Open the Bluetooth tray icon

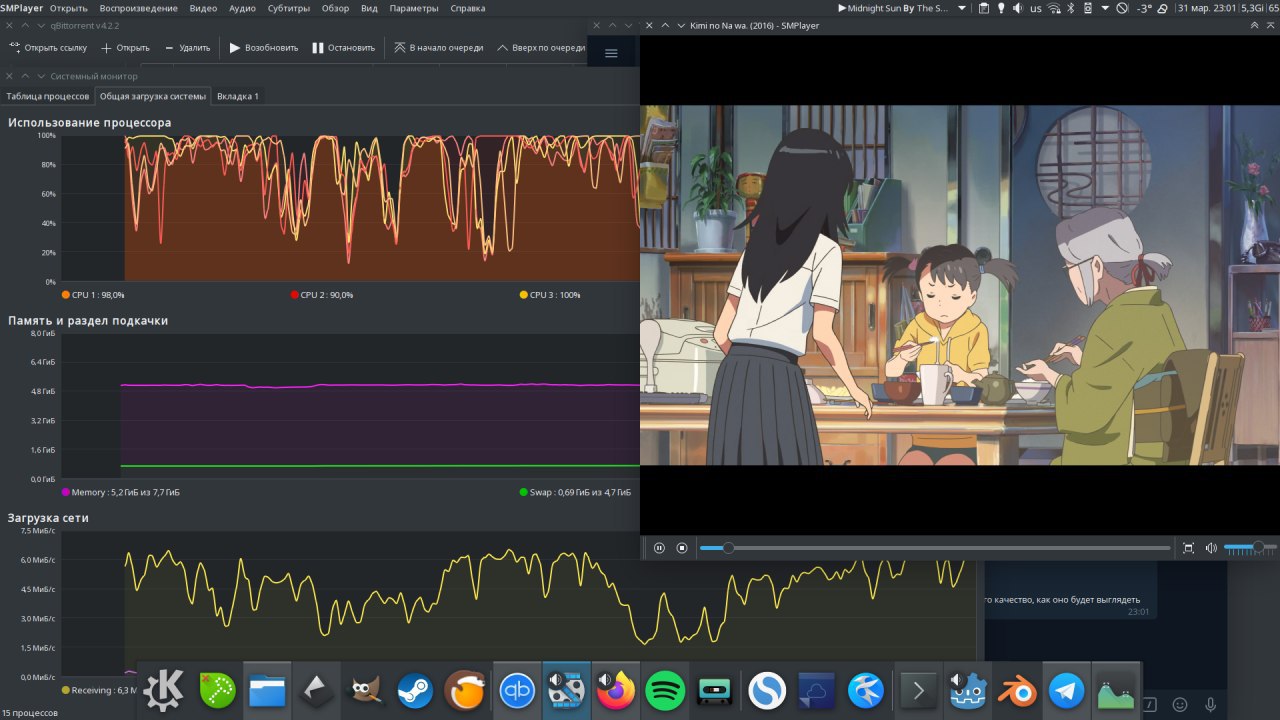point(1070,8)
